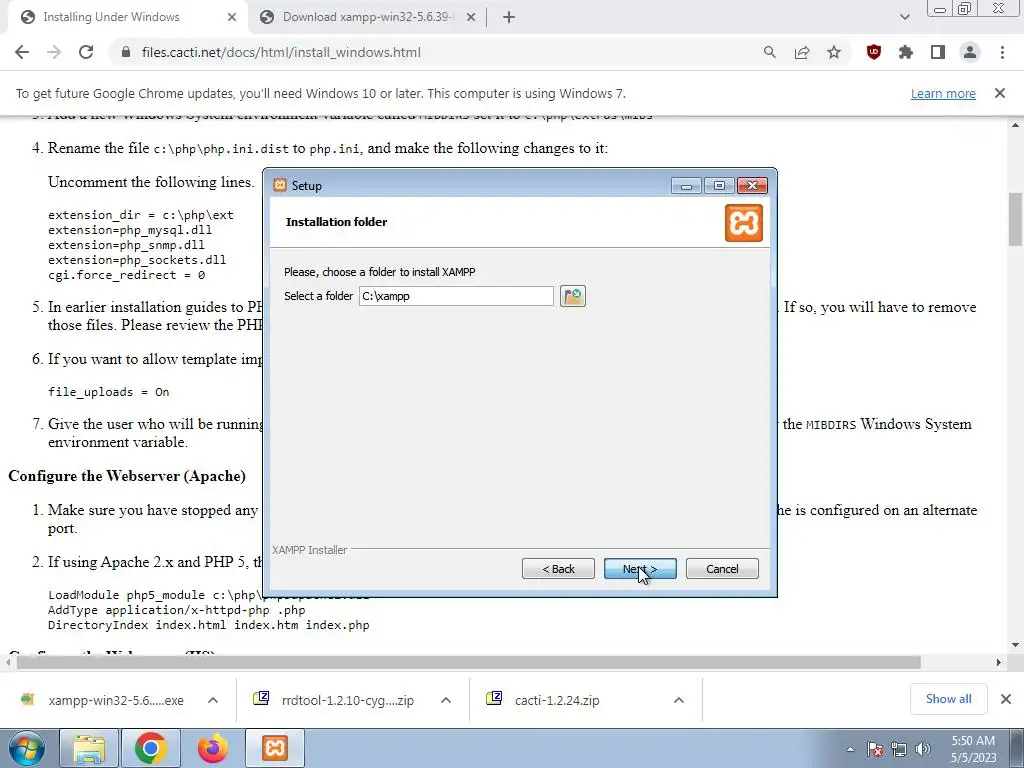Click "DirectoryIndex index.html" code line
1024x768 pixels.
coord(208,625)
